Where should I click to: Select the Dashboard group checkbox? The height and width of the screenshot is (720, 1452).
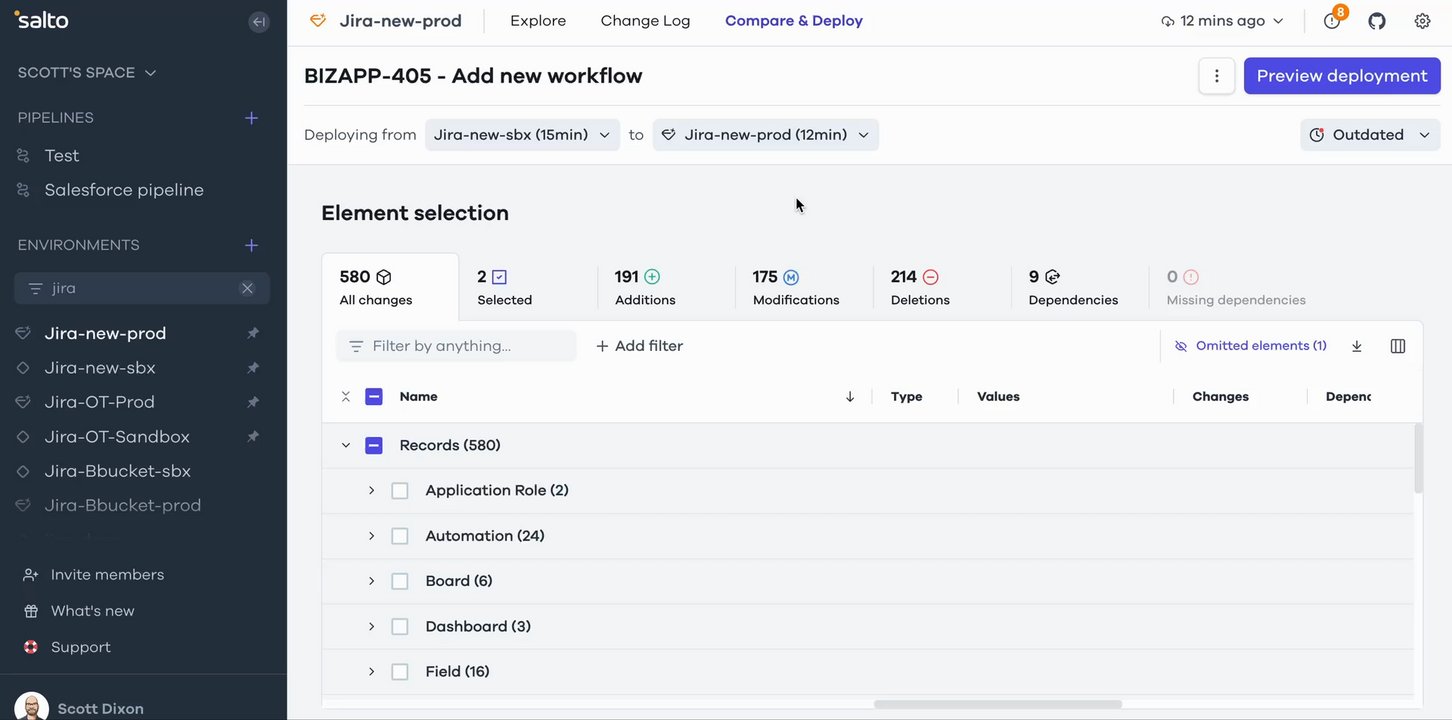400,627
